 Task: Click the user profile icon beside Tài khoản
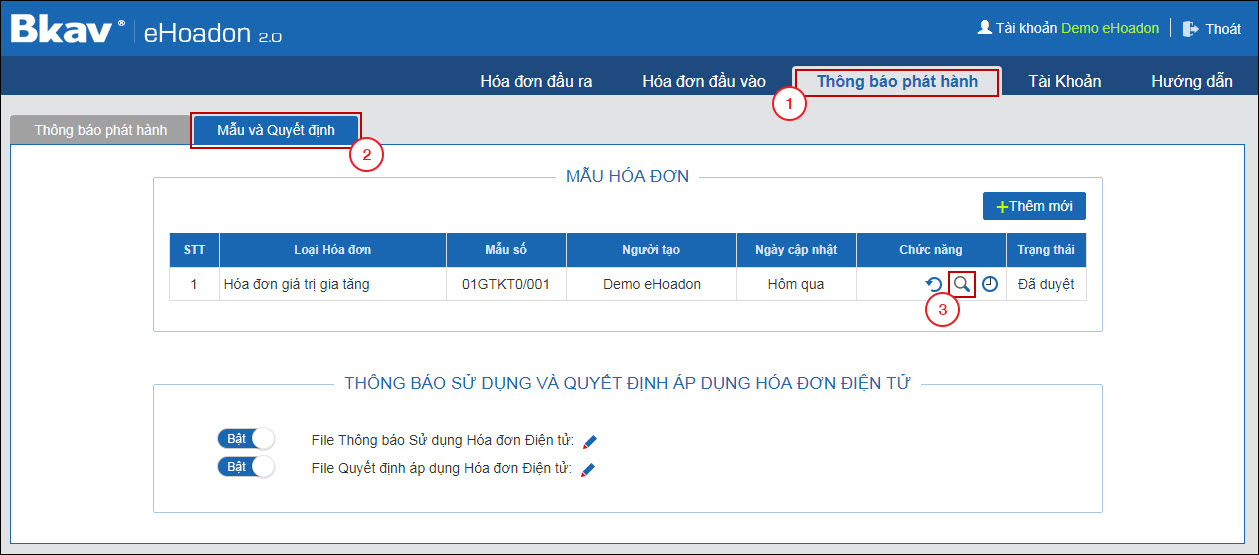click(x=984, y=28)
